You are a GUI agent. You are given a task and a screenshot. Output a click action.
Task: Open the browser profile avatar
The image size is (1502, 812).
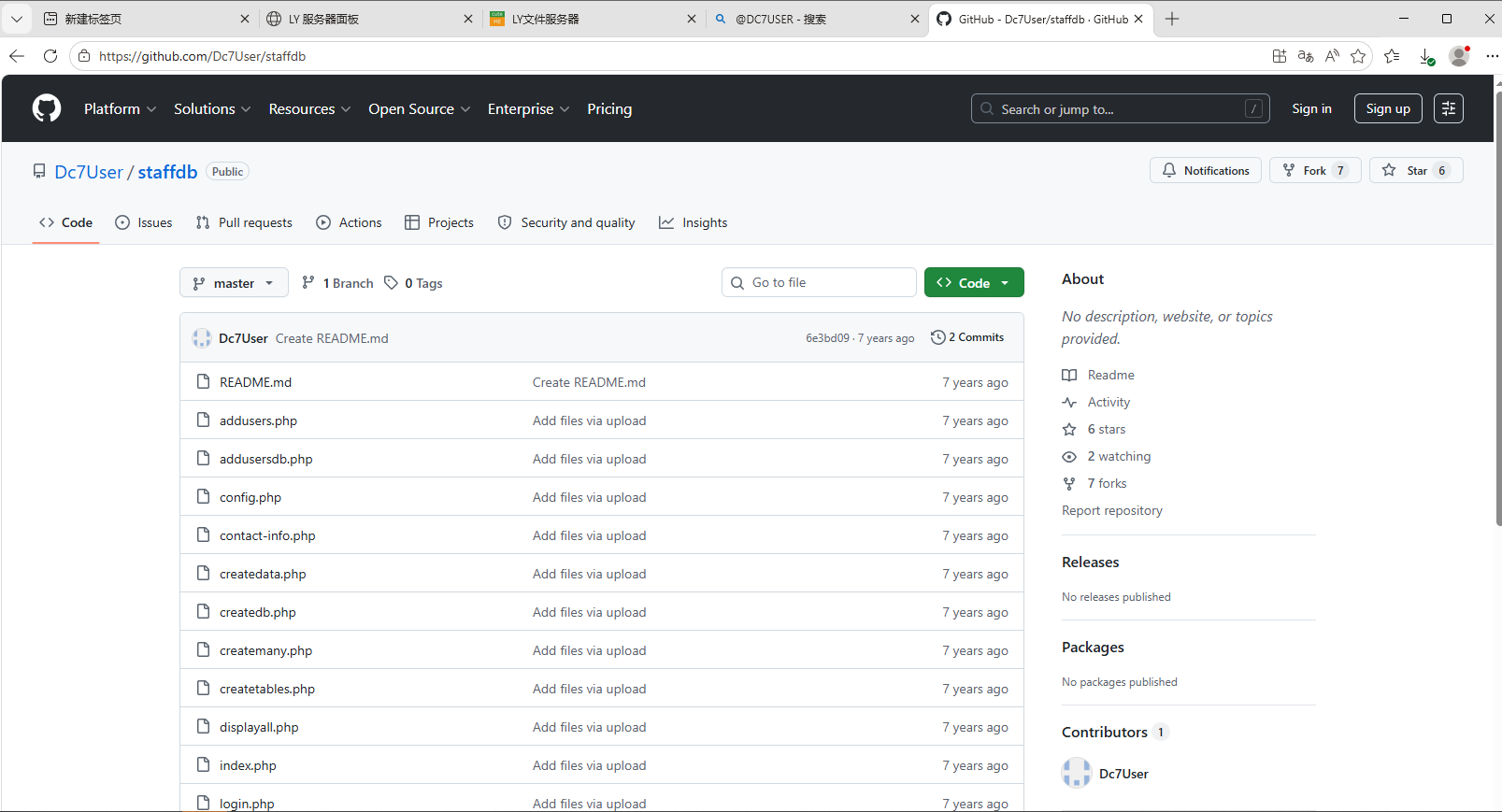(x=1459, y=56)
